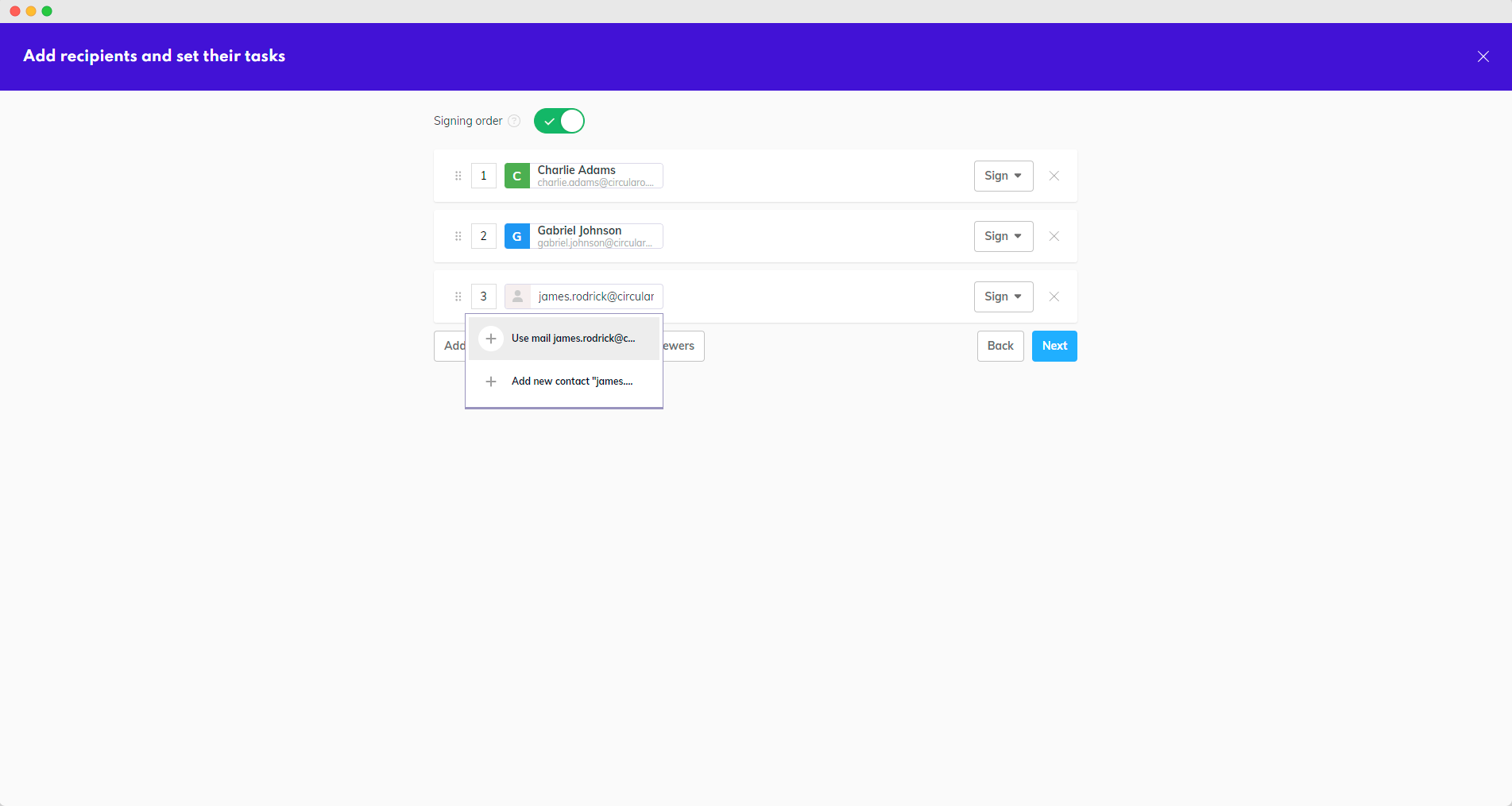Grab drag handle for Gabriel Johnson row
Viewport: 1512px width, 806px height.
pyautogui.click(x=458, y=236)
